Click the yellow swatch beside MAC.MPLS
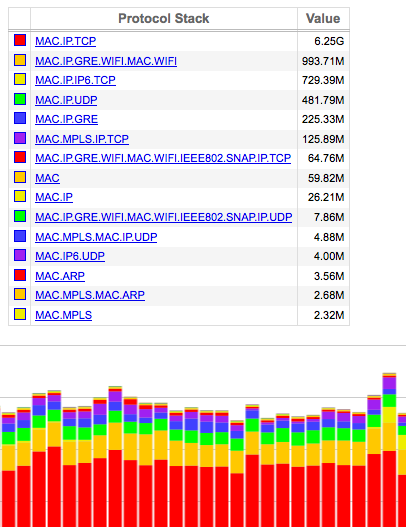 [x=20, y=314]
